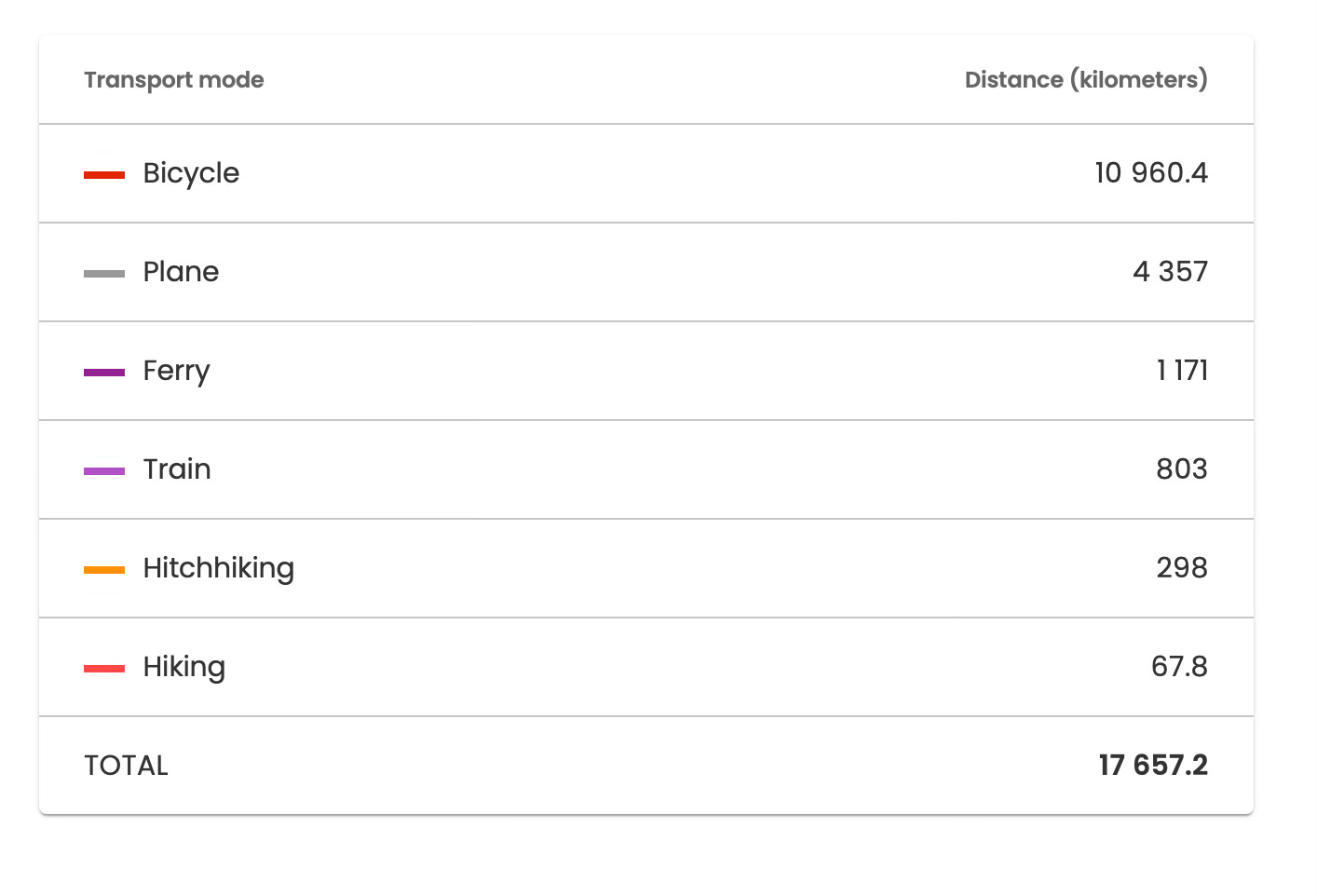Select the Plane row label
Screen dimensions: 1317x896
pos(181,272)
